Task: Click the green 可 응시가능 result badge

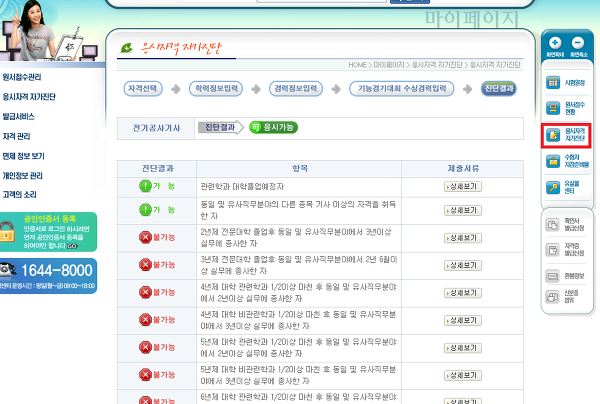Action: [x=274, y=127]
